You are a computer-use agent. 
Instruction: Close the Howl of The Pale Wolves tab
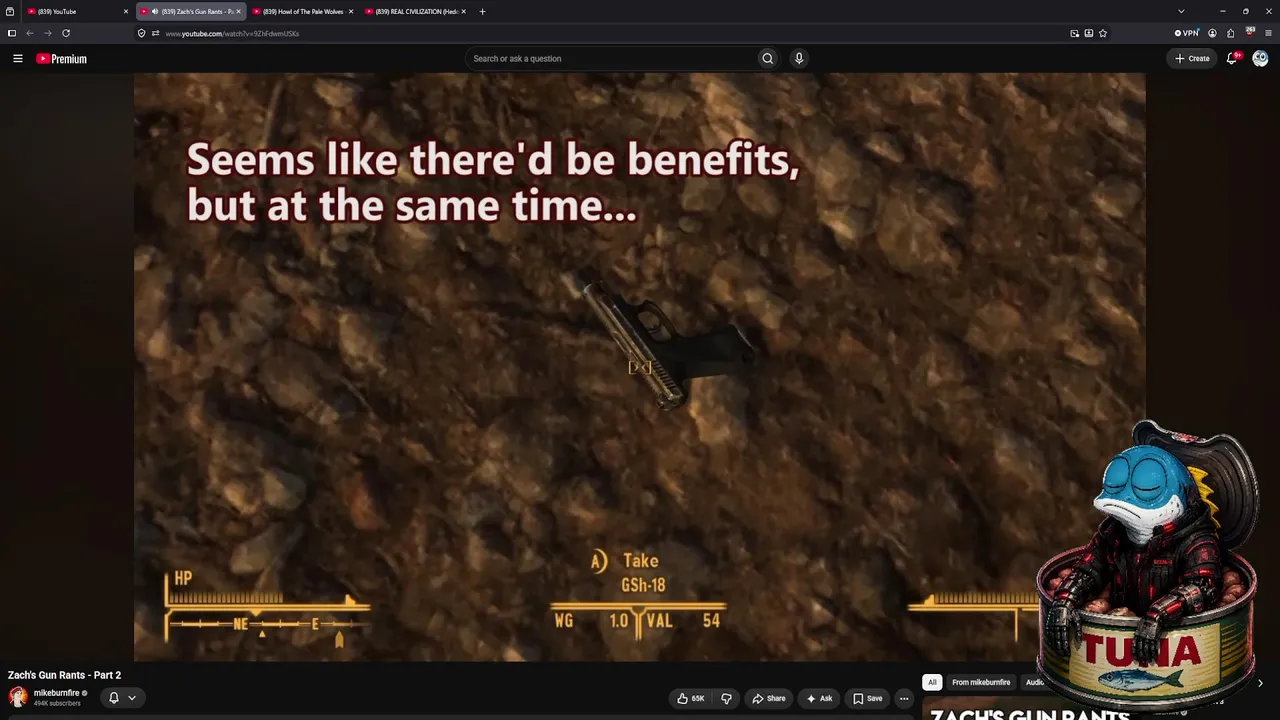tap(350, 11)
